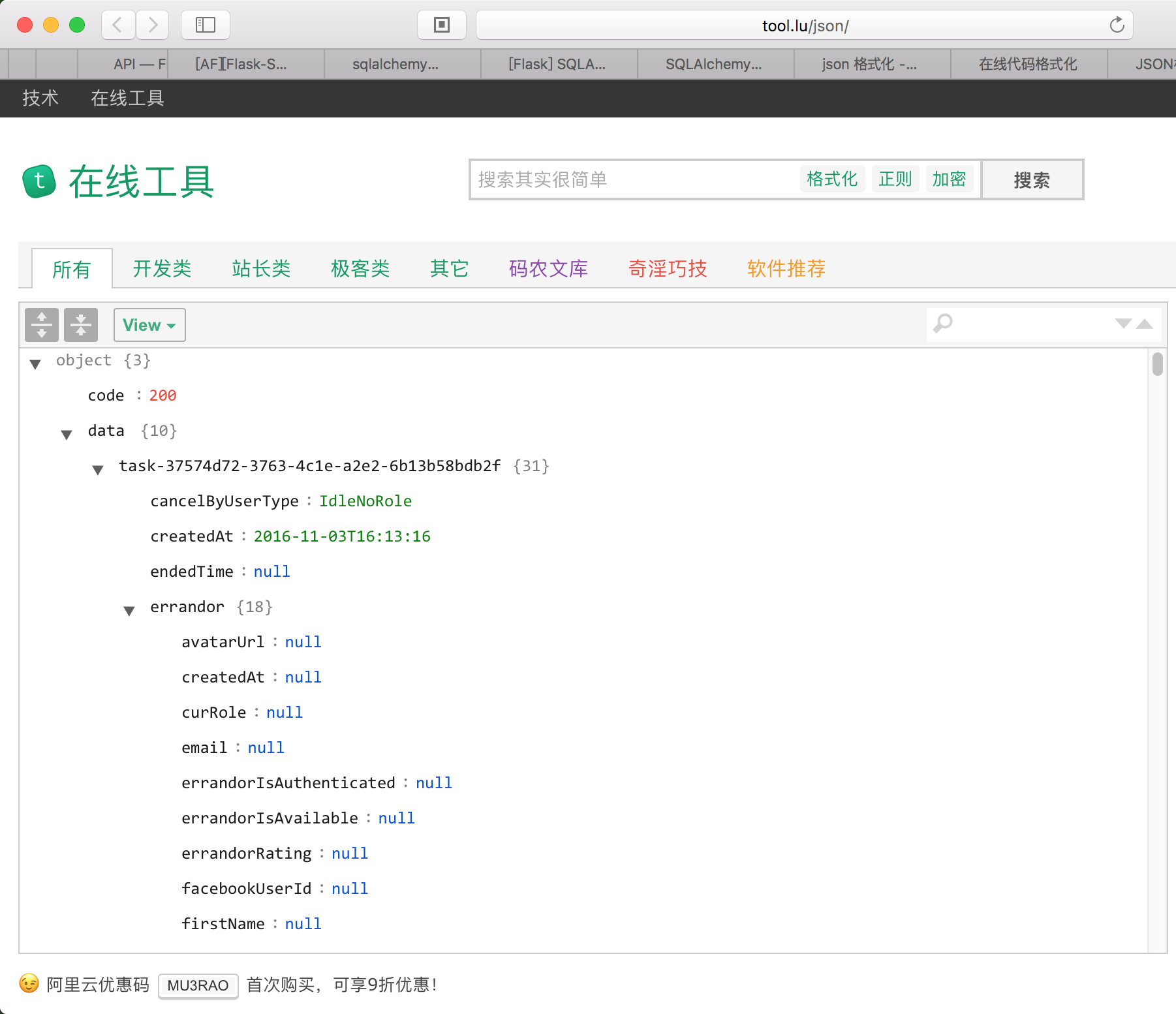Click the createdAt value 2016-11-03T16:13:16
Screen dimensions: 1176x1014
point(342,536)
